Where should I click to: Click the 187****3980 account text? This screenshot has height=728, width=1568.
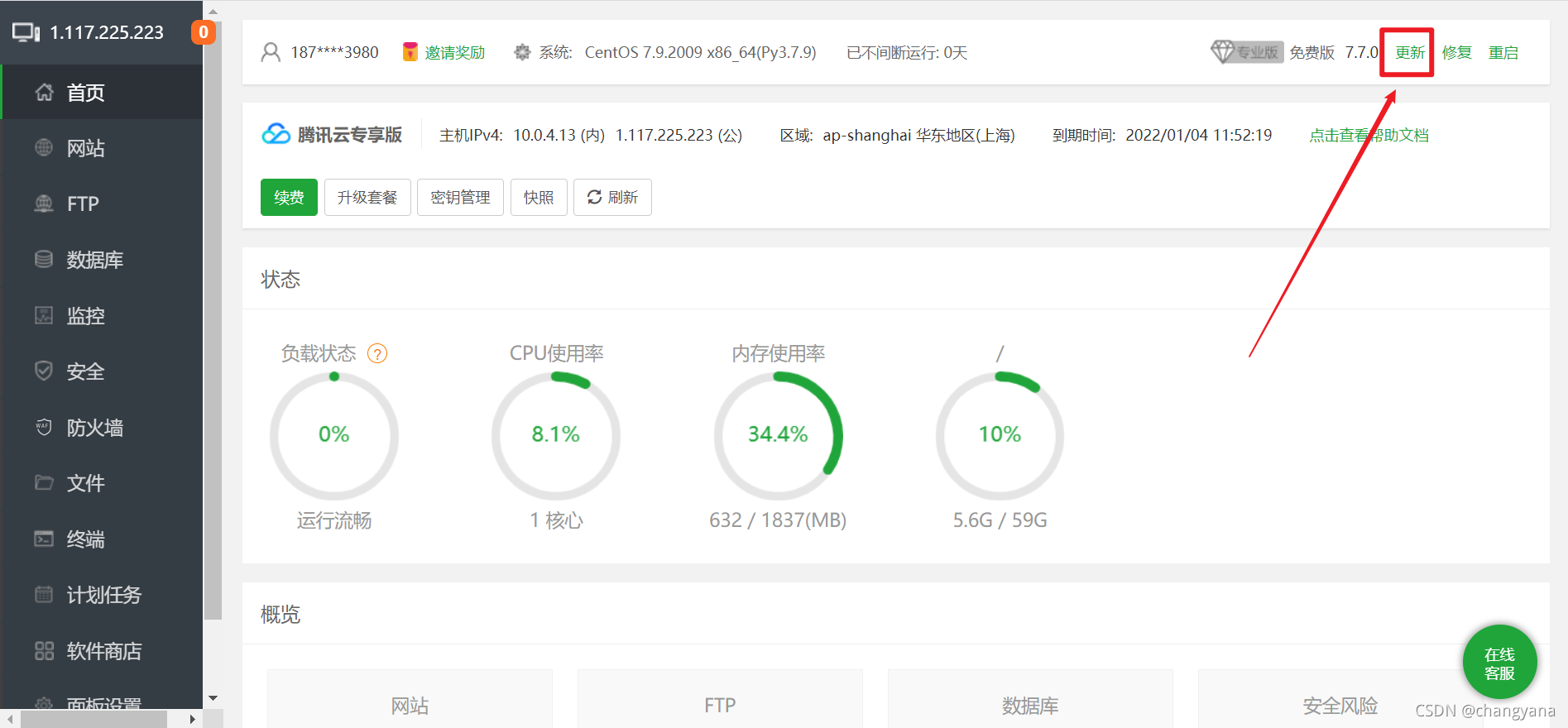pos(334,52)
